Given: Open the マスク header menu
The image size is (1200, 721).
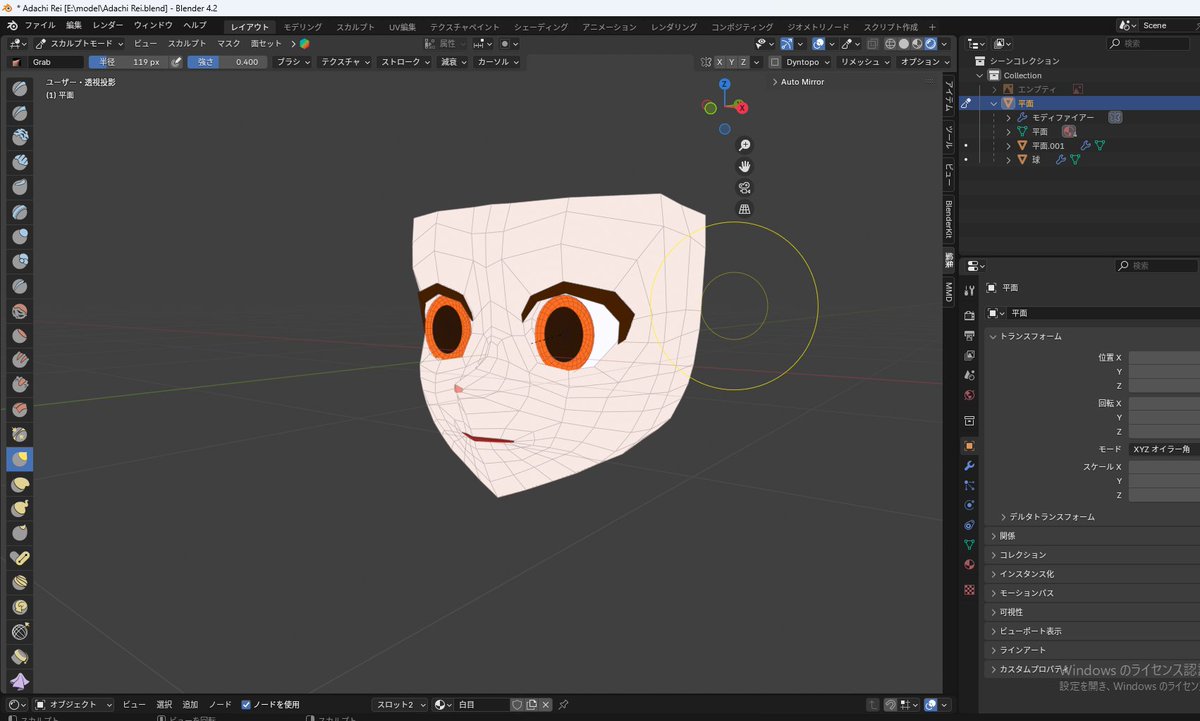Looking at the screenshot, I should [x=229, y=44].
